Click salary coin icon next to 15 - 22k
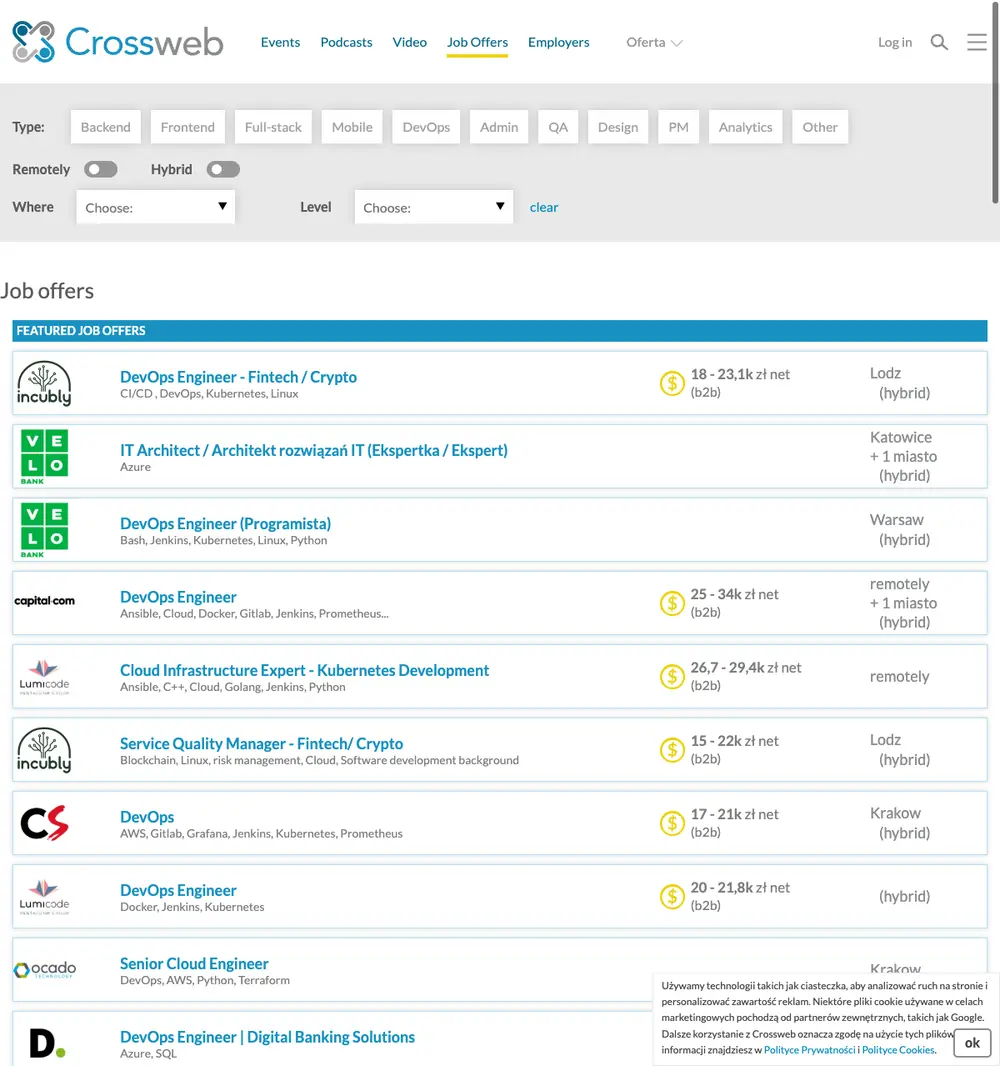The height and width of the screenshot is (1066, 1000). (672, 750)
